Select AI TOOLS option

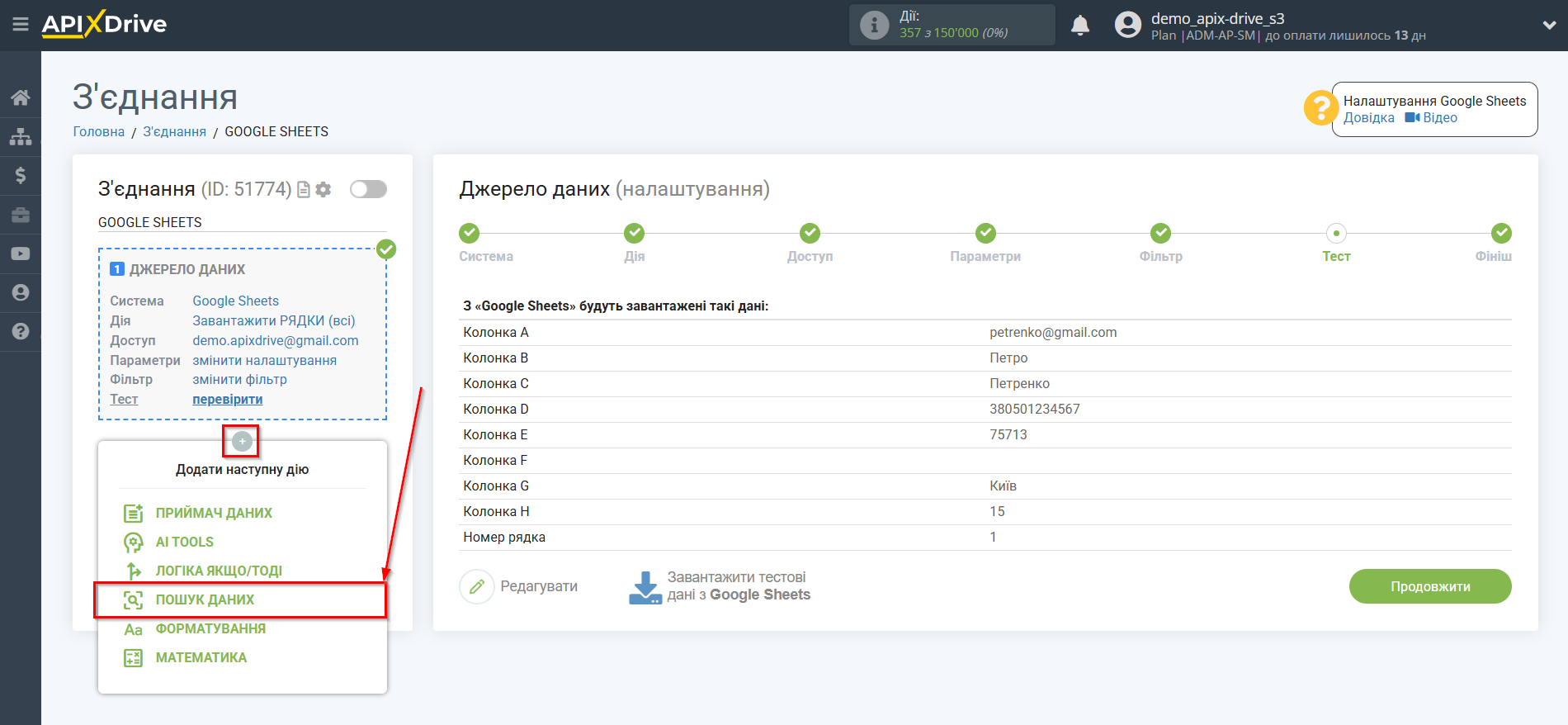184,542
